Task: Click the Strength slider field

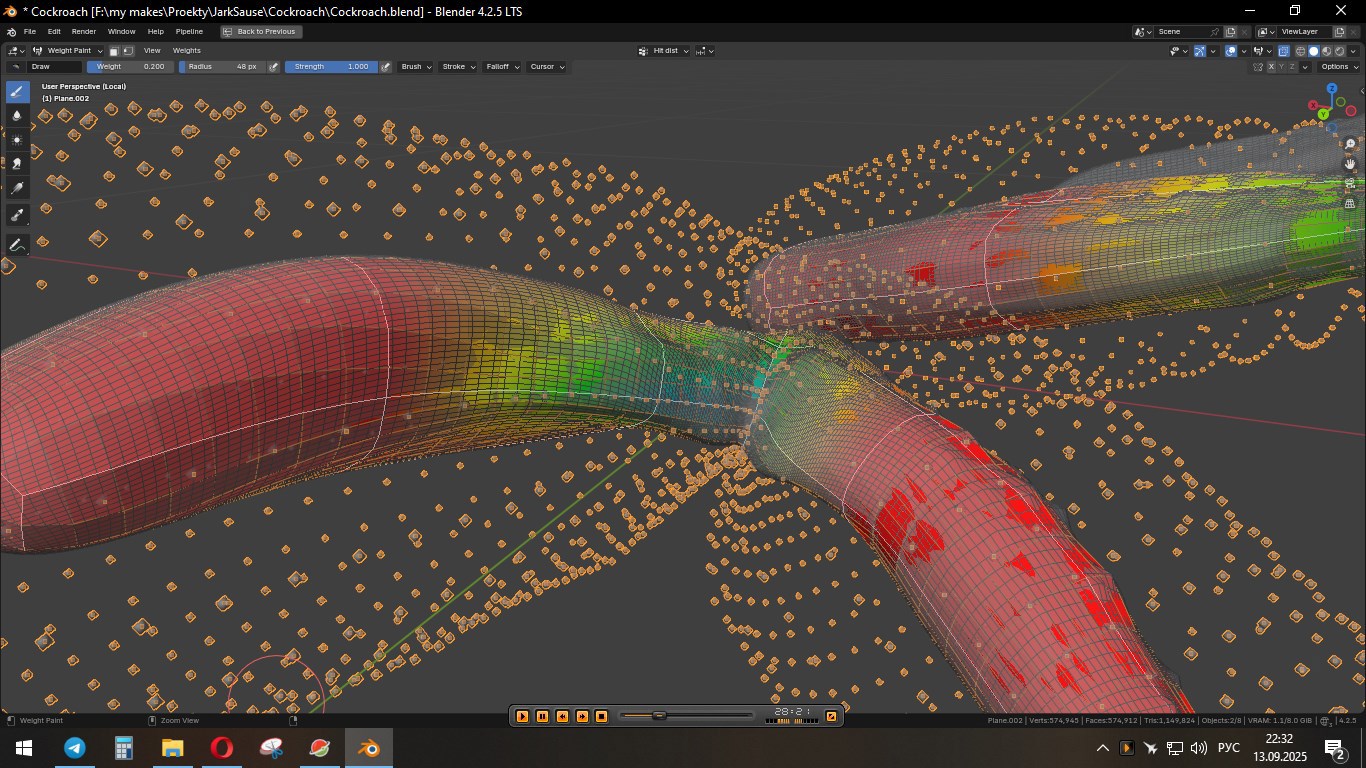Action: [330, 67]
